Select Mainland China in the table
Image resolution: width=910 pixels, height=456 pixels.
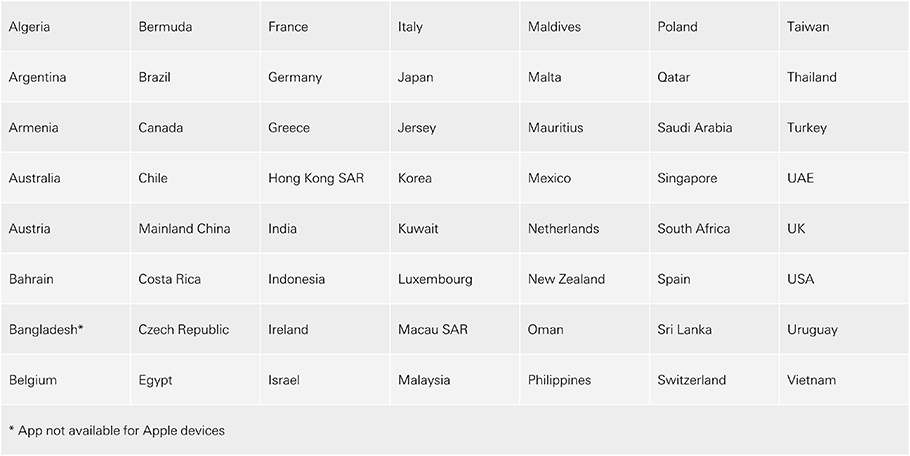[184, 229]
